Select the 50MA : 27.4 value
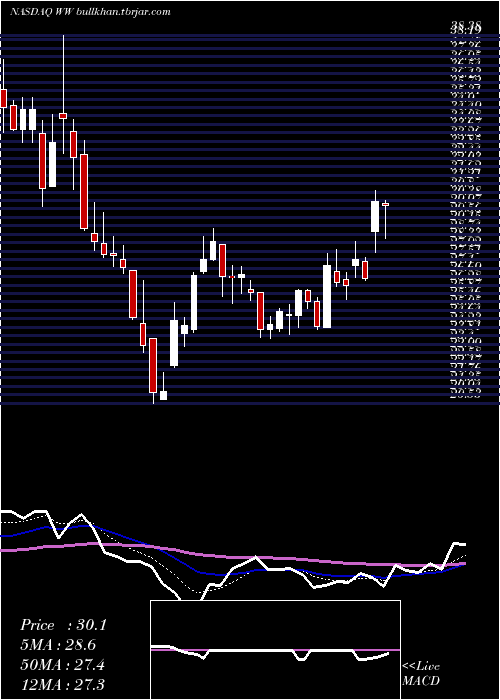The image size is (500, 700). [62, 665]
